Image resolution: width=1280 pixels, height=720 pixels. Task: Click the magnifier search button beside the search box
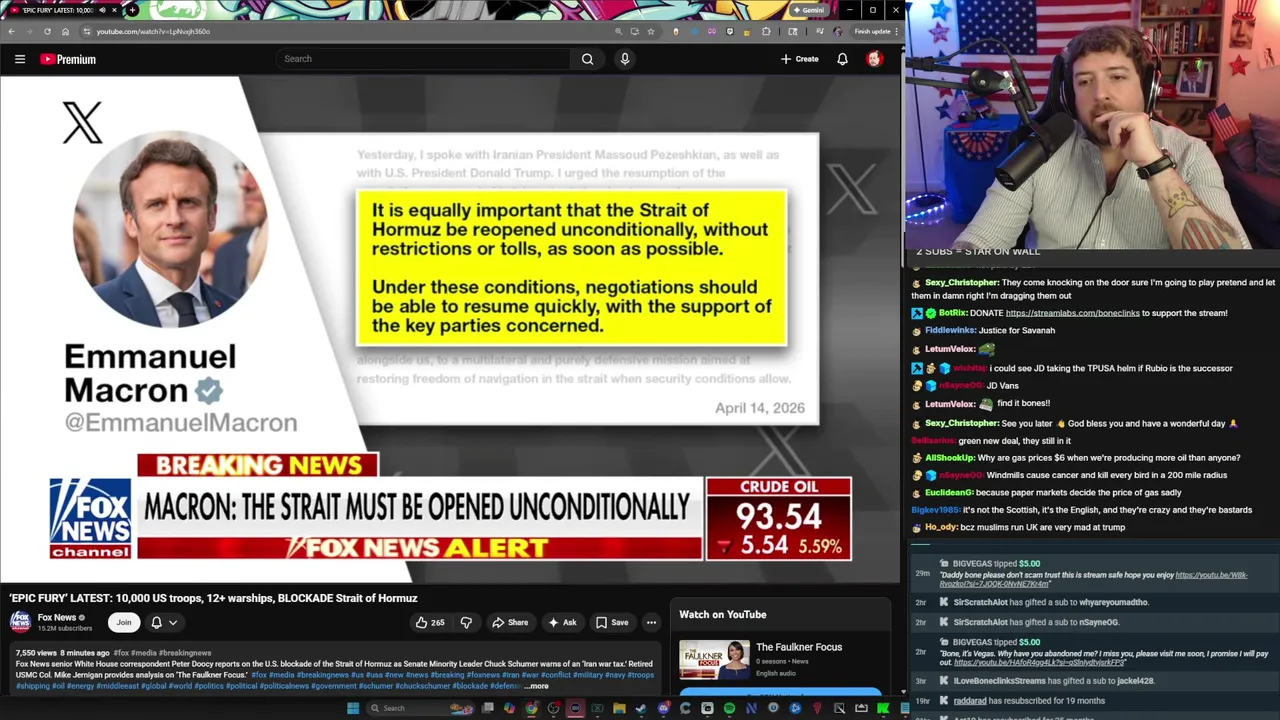[x=588, y=59]
